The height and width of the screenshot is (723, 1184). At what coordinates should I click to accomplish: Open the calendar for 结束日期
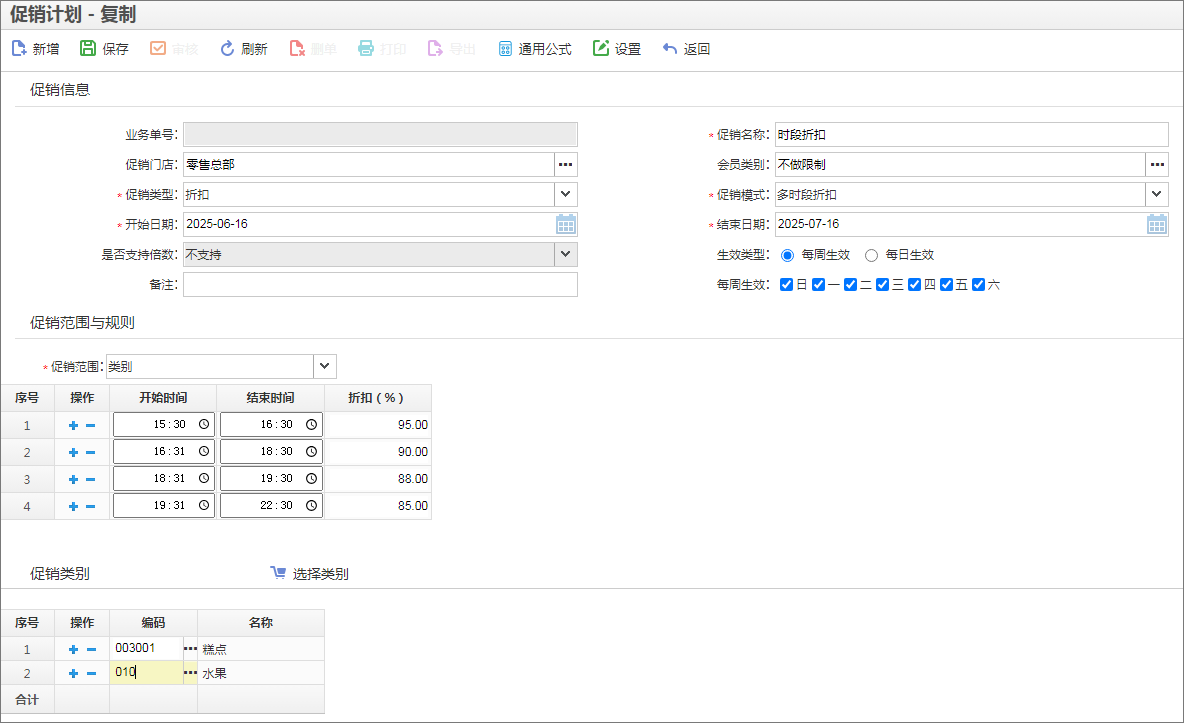coord(1157,224)
